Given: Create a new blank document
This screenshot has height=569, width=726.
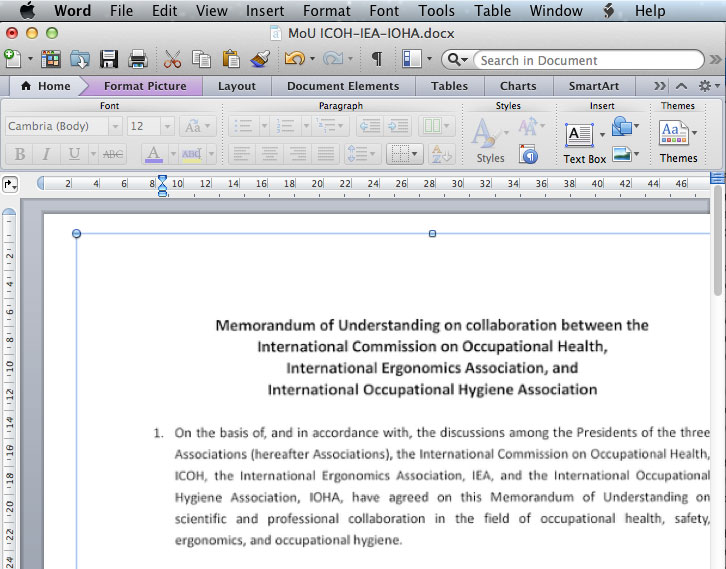Looking at the screenshot, I should 13,59.
